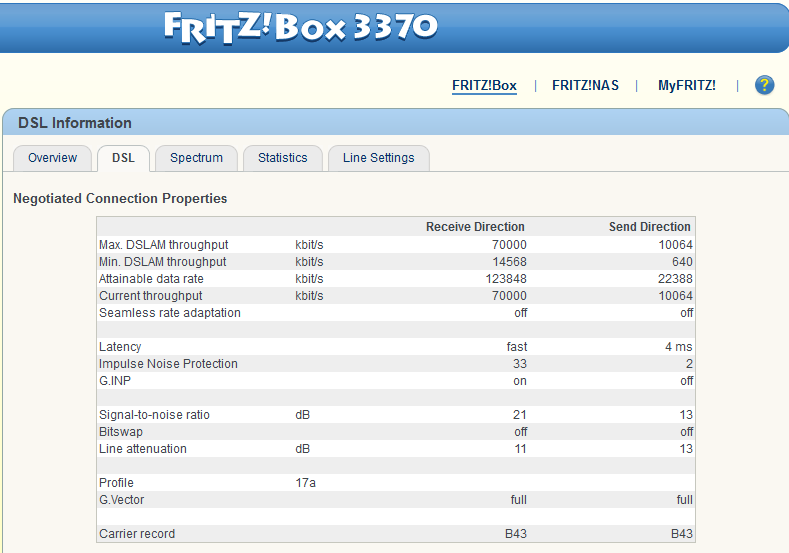Switch to the Statistics tab
Viewport: 789px width, 553px height.
282,158
